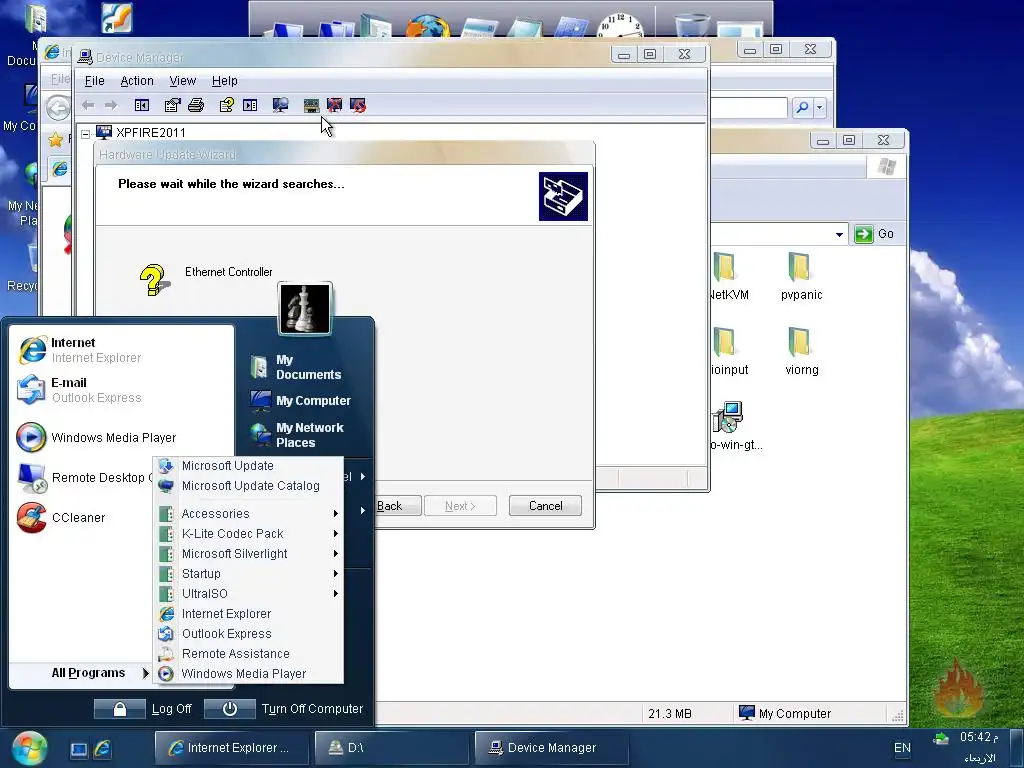The height and width of the screenshot is (768, 1024).
Task: Open the Help menu in Device Manager
Action: tap(225, 81)
